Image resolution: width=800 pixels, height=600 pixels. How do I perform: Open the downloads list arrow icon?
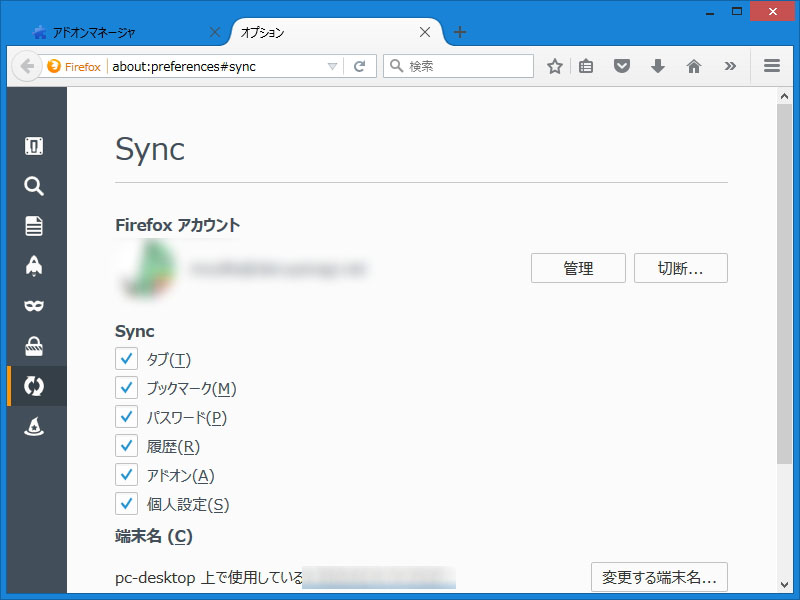pyautogui.click(x=658, y=66)
